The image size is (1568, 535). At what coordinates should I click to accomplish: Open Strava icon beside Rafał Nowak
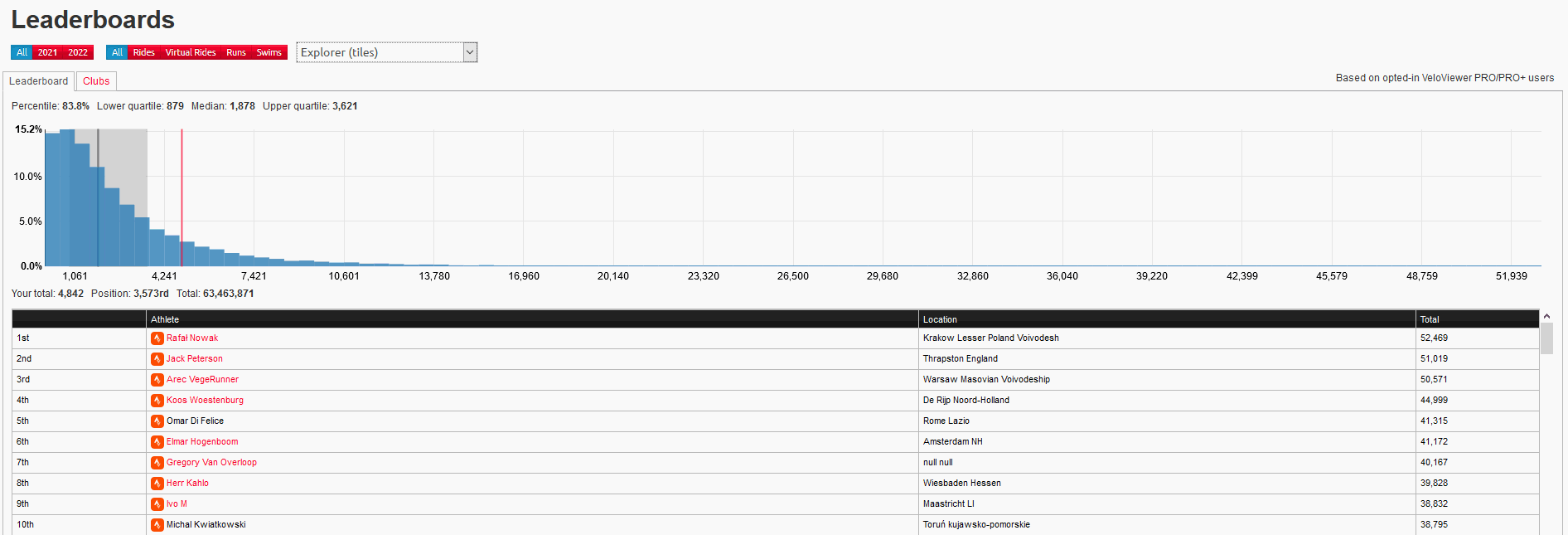(x=157, y=338)
